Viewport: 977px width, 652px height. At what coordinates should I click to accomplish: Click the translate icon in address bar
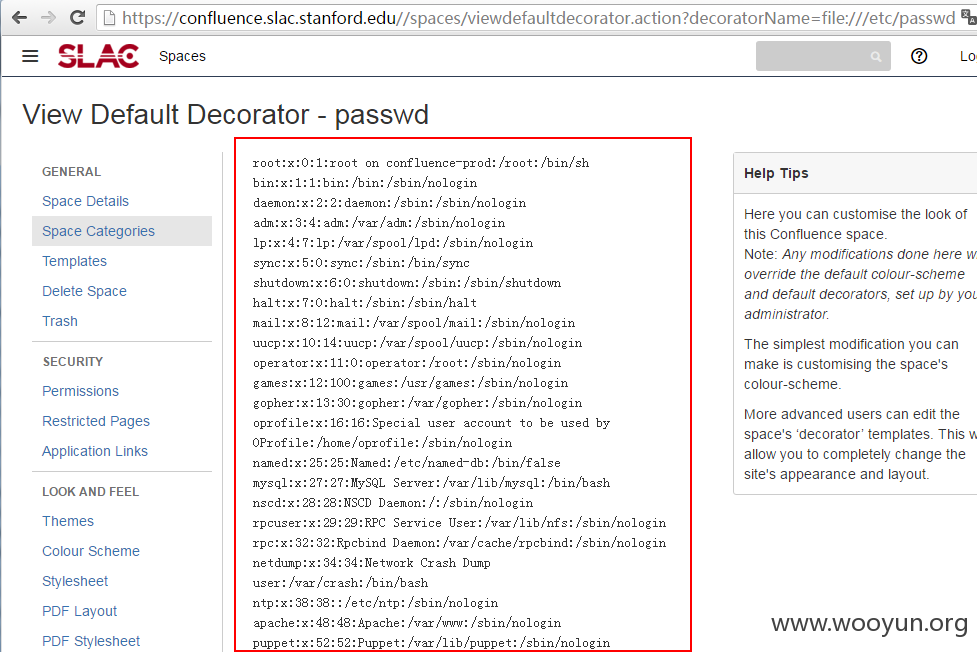tap(969, 17)
